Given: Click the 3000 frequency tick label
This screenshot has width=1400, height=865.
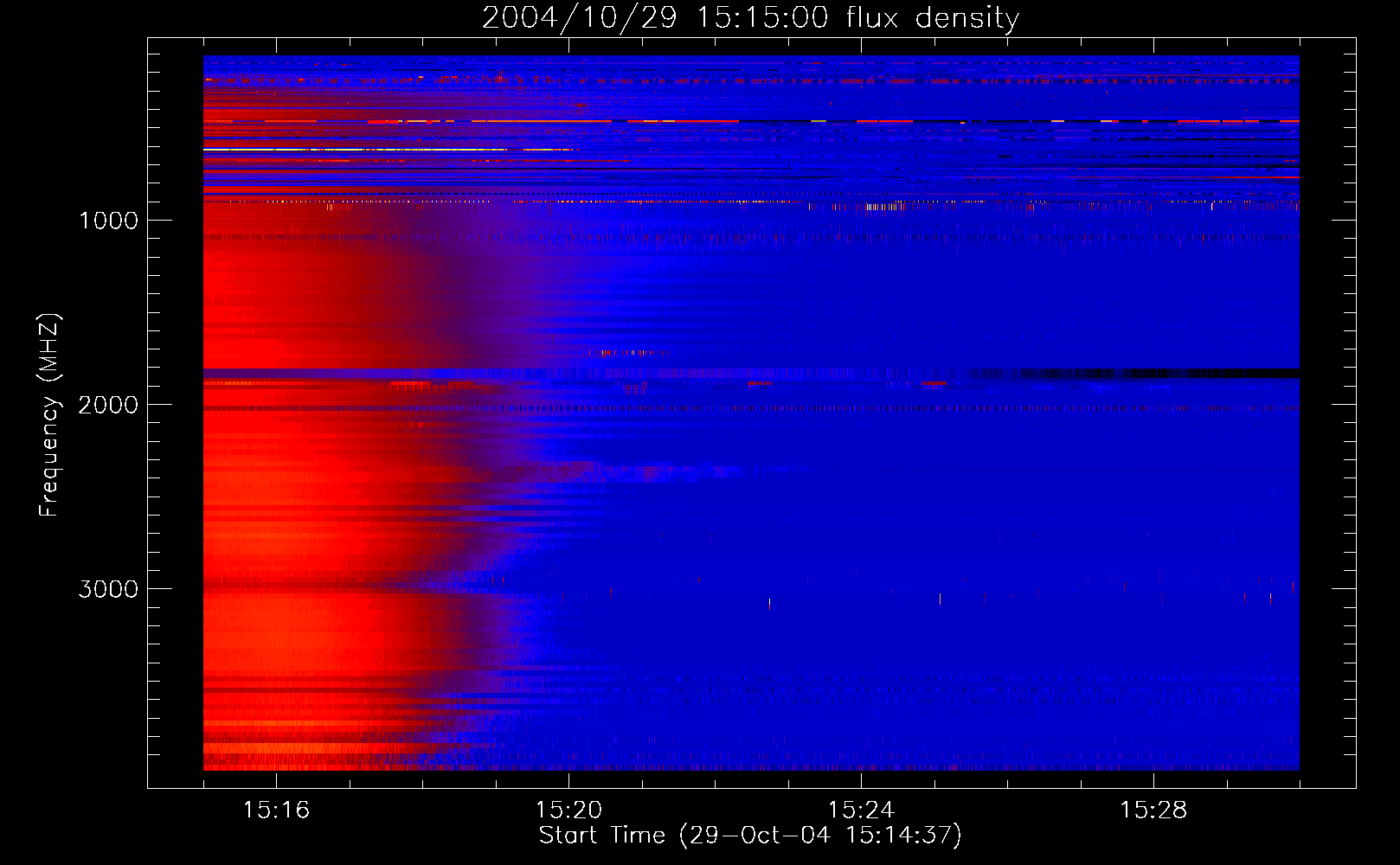Looking at the screenshot, I should pos(108,589).
